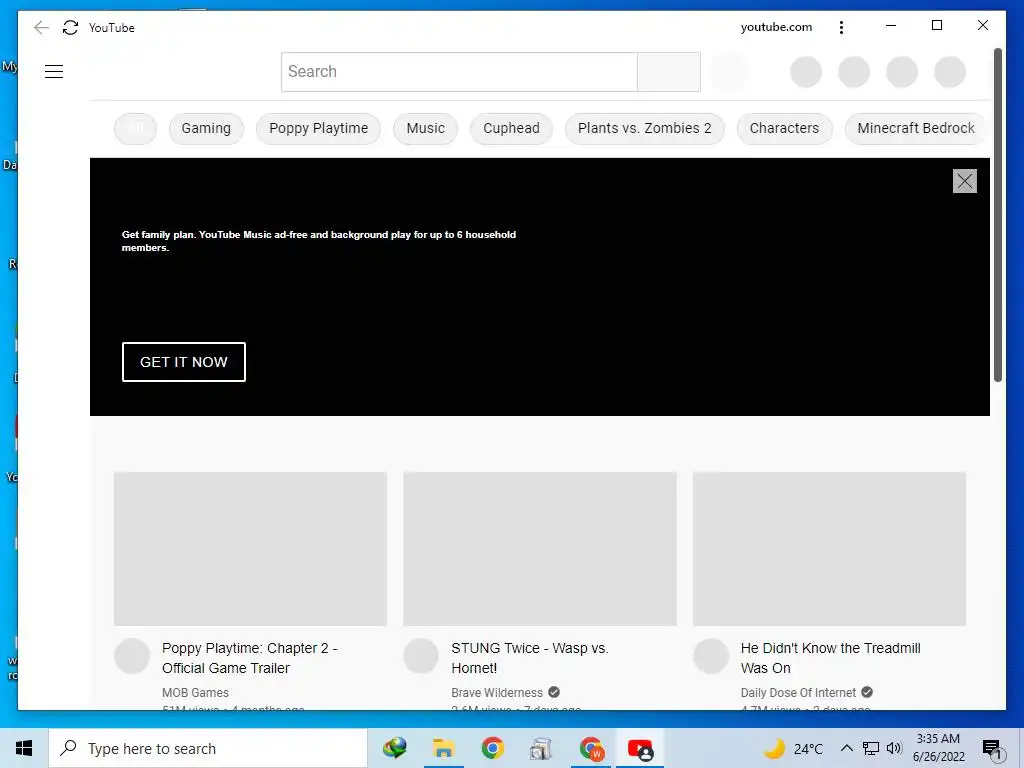The width and height of the screenshot is (1024, 768).
Task: Click the youtube.com address label
Action: [x=776, y=27]
